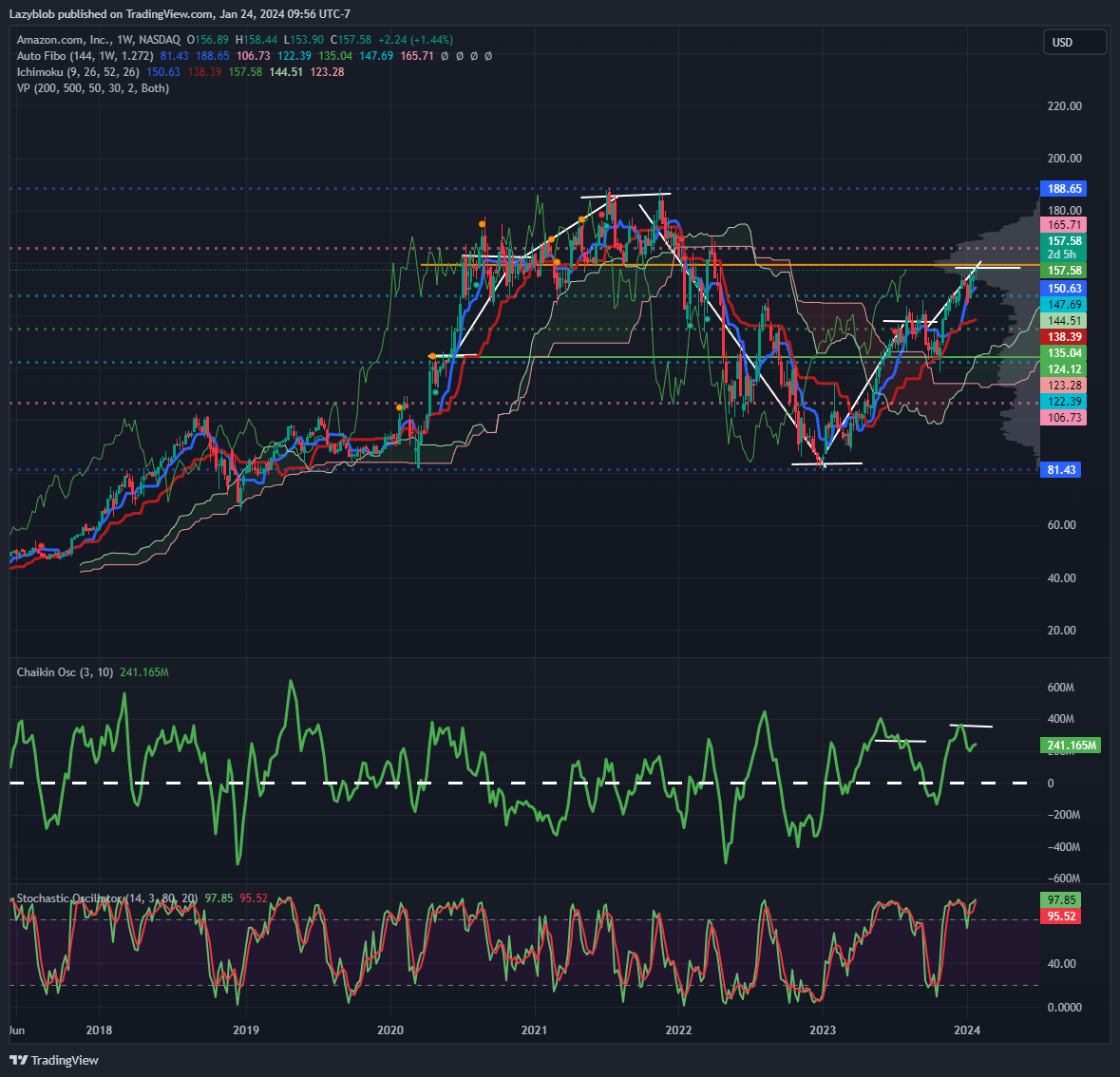Click the O156.89 open value in legend

tap(208, 40)
